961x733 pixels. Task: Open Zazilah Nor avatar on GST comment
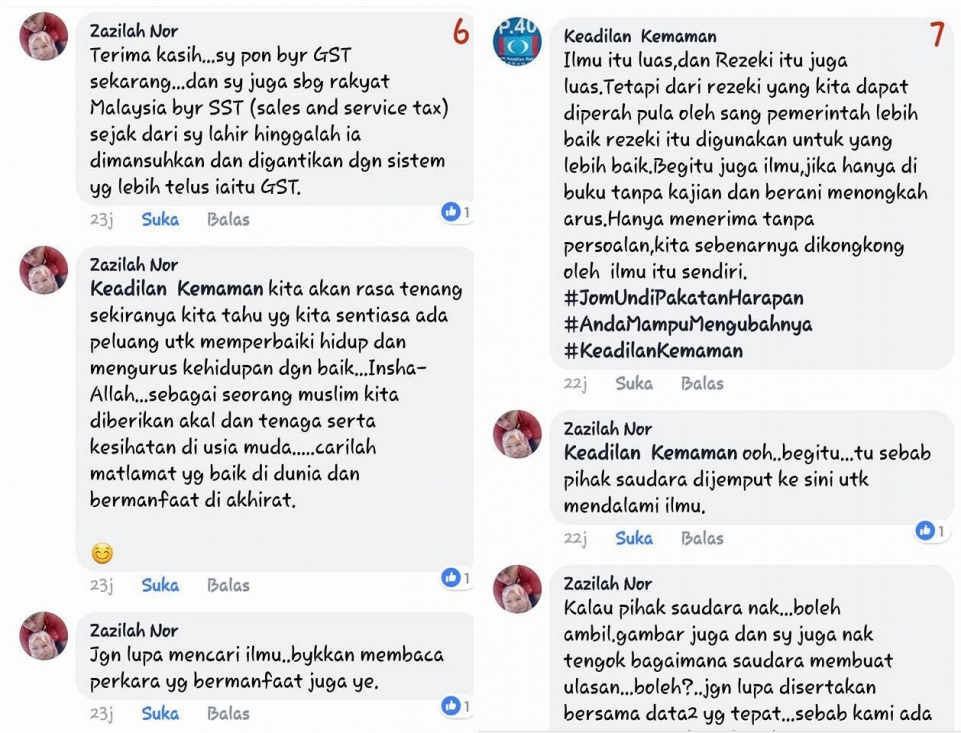coord(44,36)
